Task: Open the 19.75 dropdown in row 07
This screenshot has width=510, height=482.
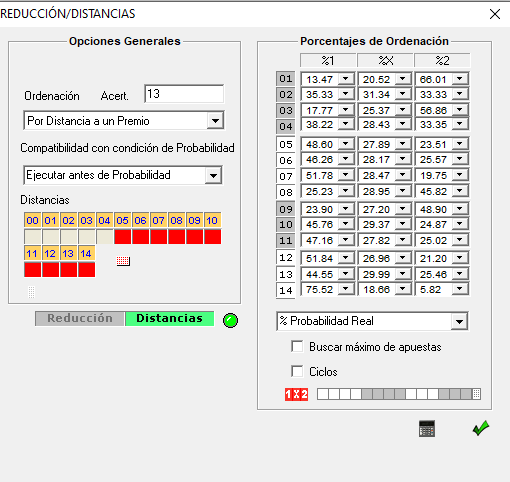Action: 460,175
